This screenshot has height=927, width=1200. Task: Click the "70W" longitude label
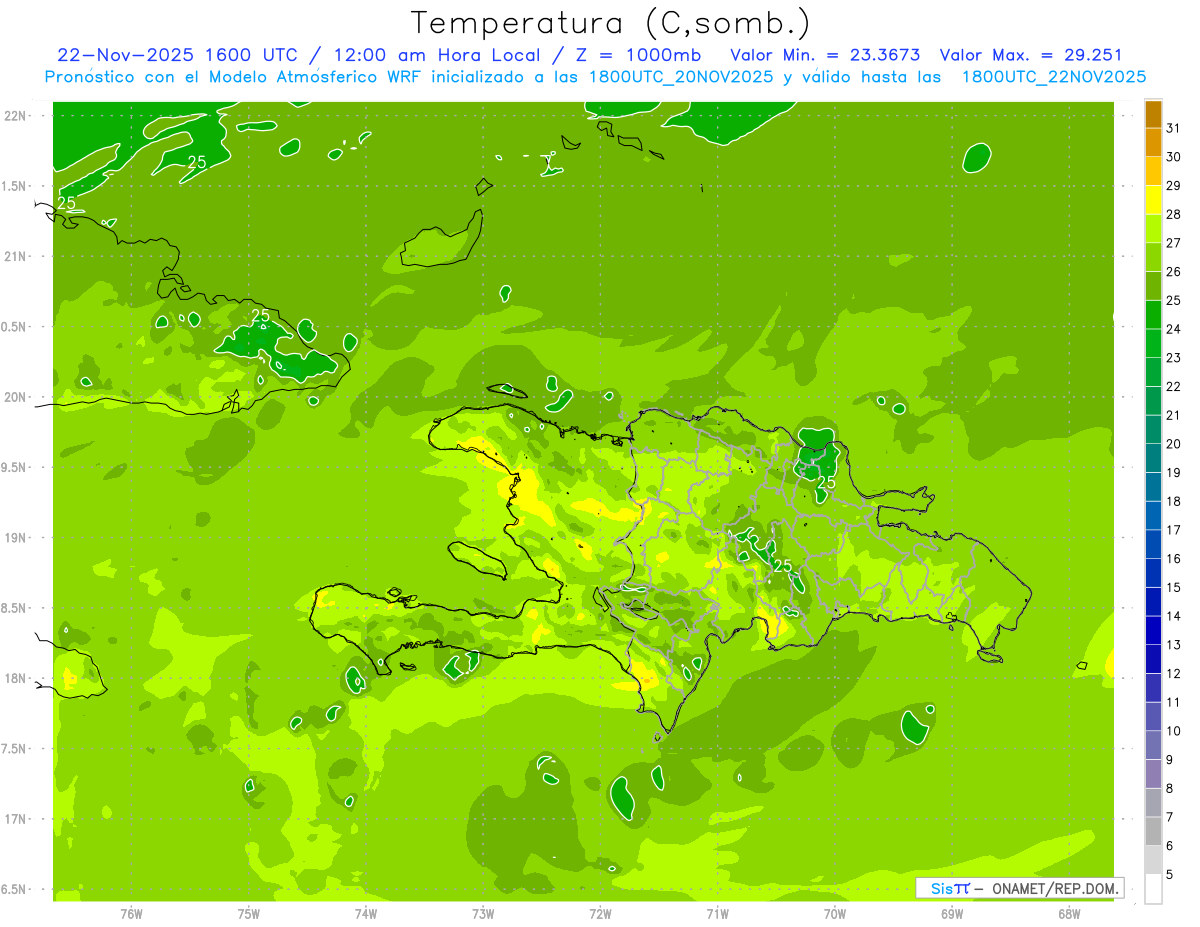pos(835,914)
